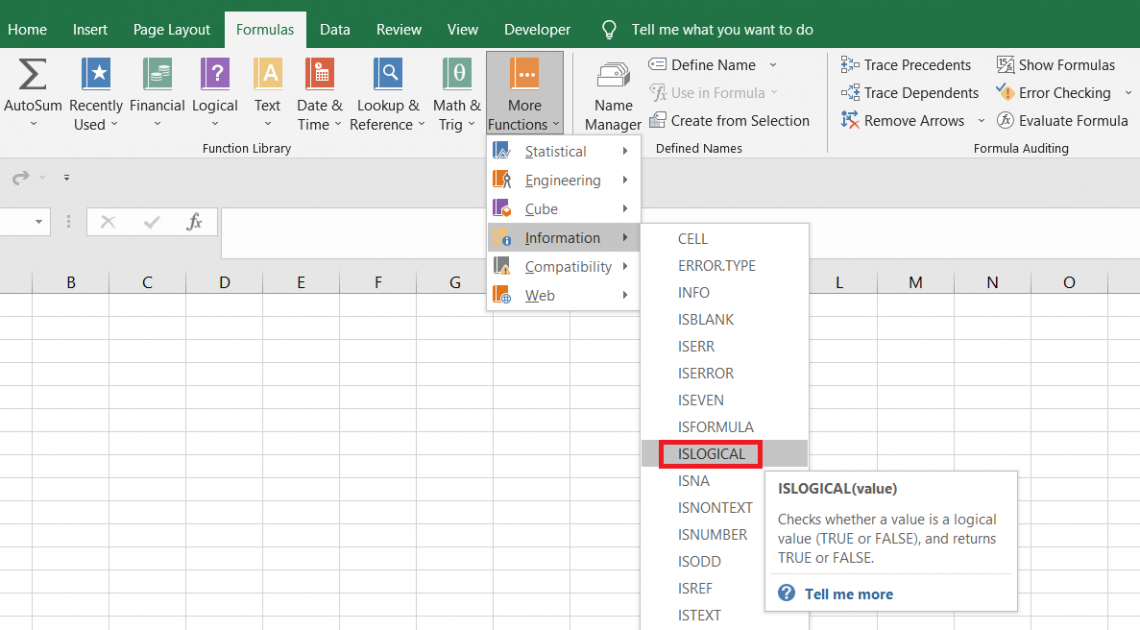The image size is (1140, 630).
Task: Click the Tell me more link
Action: (x=848, y=594)
